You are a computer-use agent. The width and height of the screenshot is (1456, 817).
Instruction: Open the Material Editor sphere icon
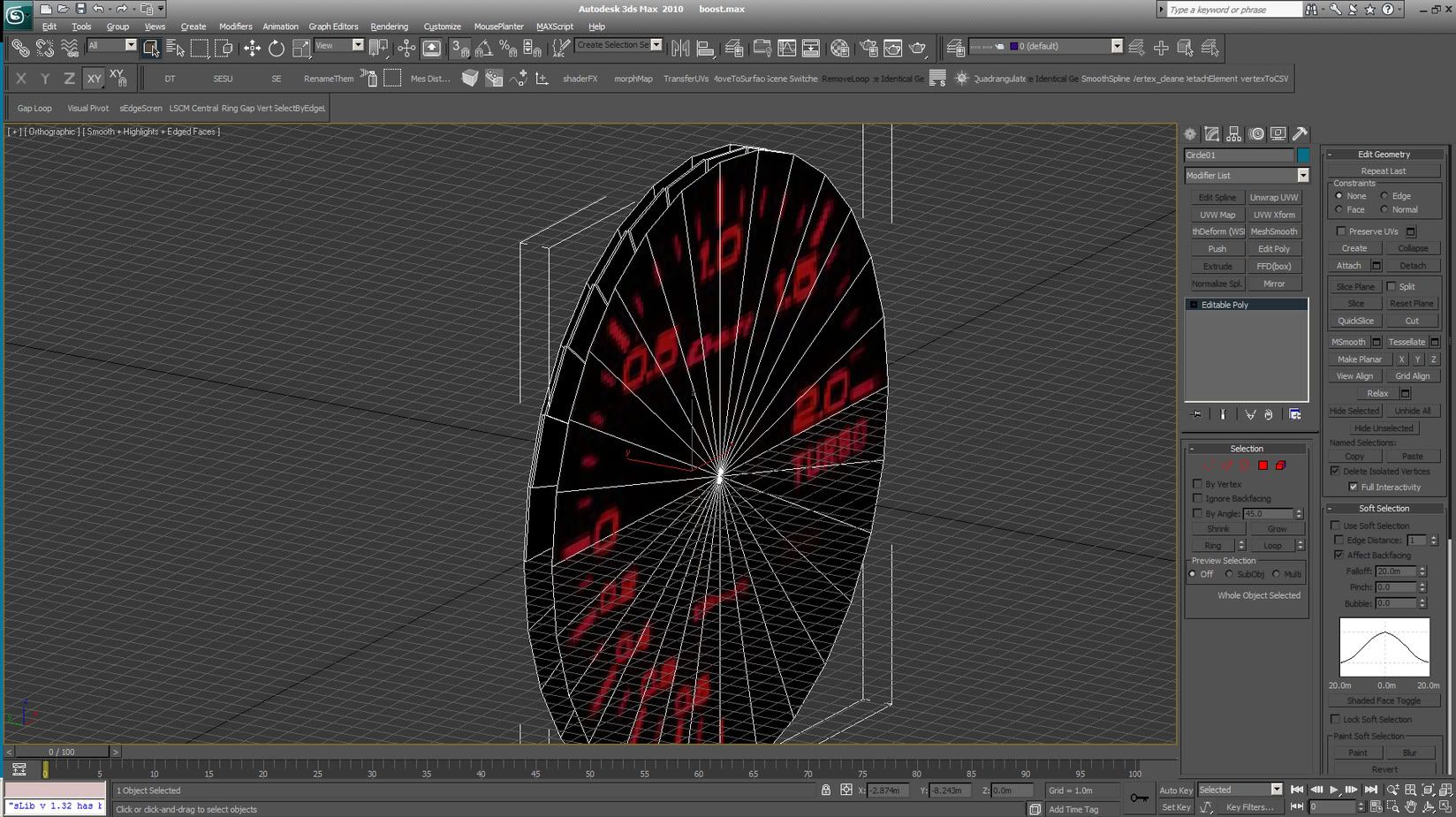pyautogui.click(x=839, y=48)
